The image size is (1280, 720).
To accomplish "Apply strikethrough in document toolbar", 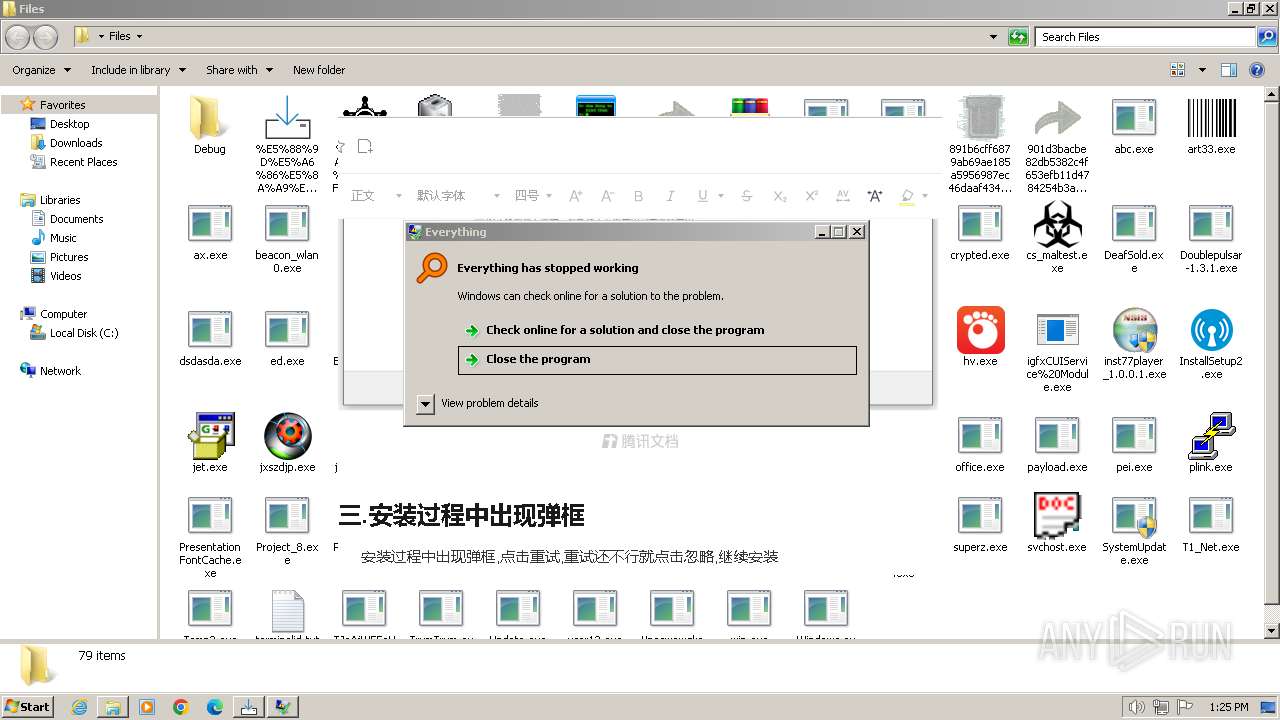I will [x=746, y=196].
